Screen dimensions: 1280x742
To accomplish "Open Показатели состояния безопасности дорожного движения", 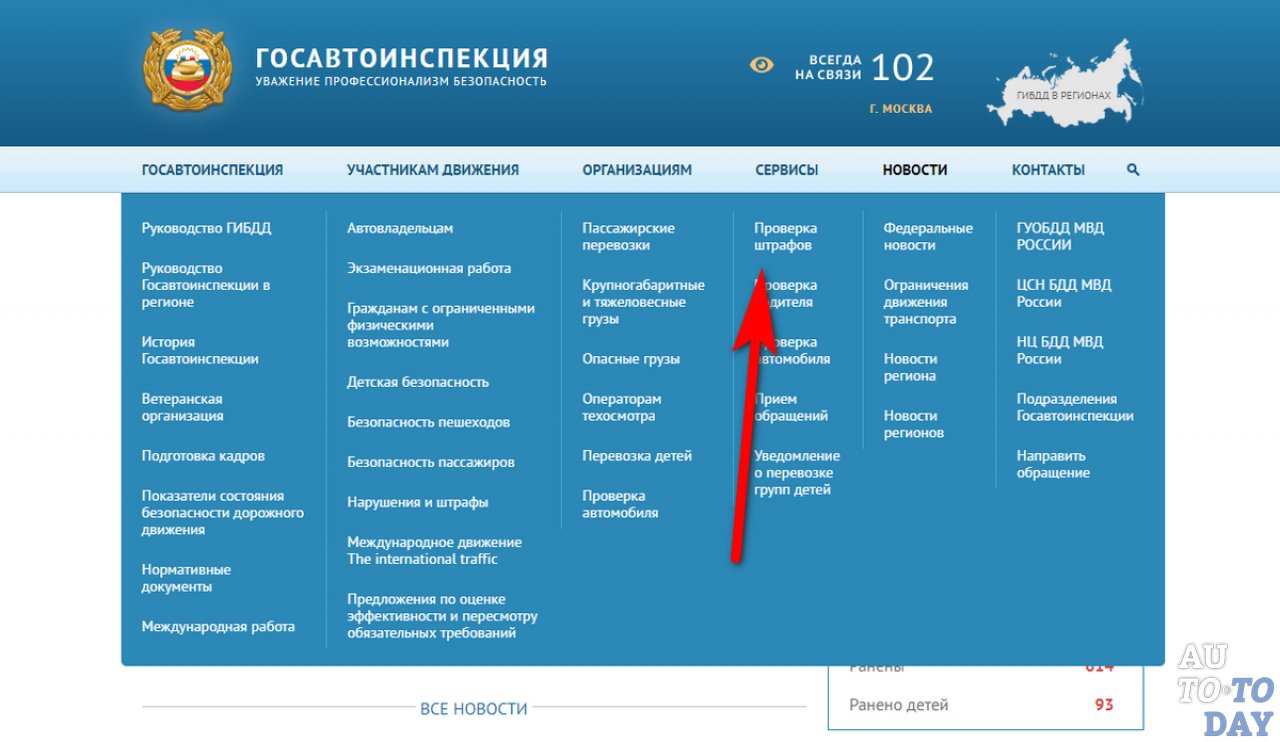I will click(x=223, y=513).
